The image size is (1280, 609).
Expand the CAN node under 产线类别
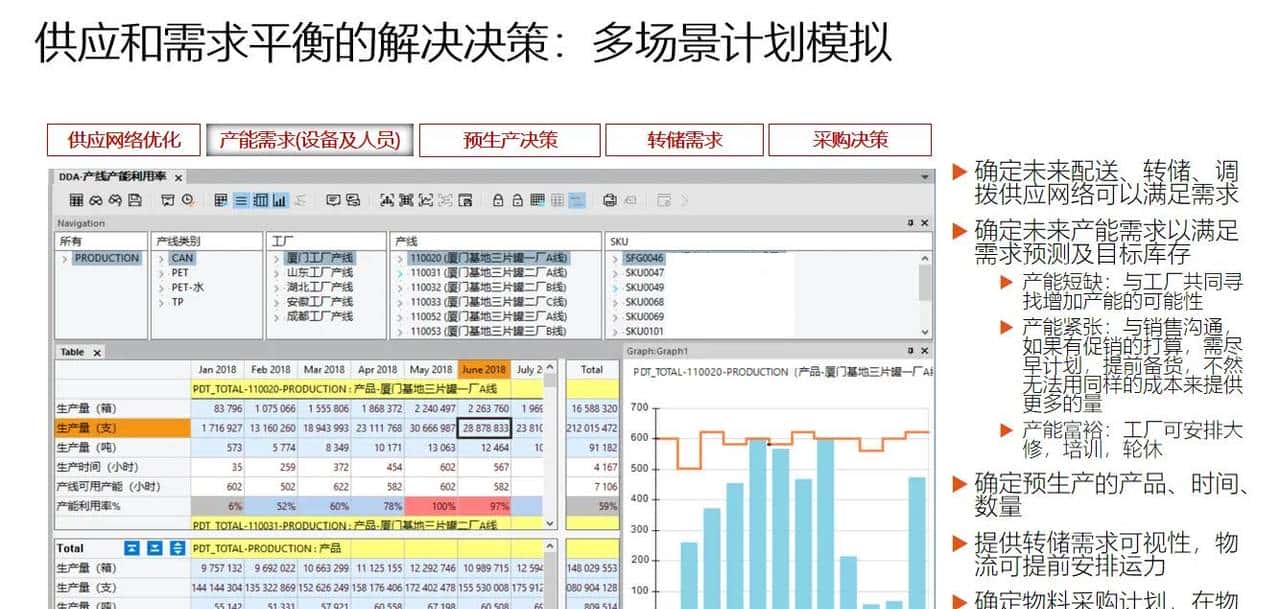click(162, 258)
